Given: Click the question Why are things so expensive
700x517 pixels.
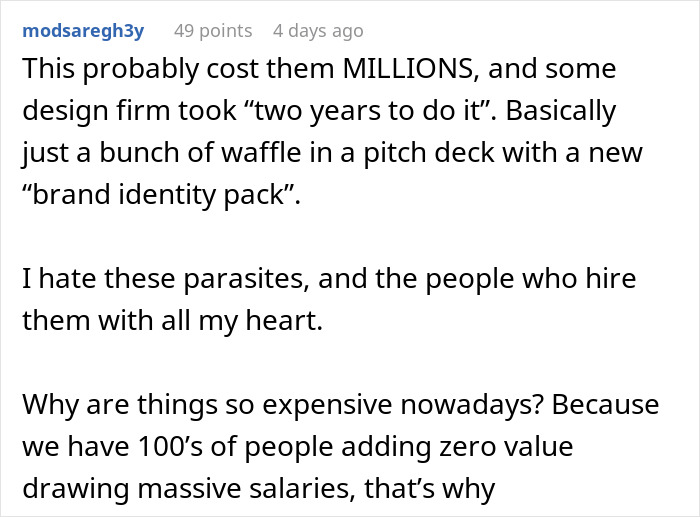Looking at the screenshot, I should (283, 404).
